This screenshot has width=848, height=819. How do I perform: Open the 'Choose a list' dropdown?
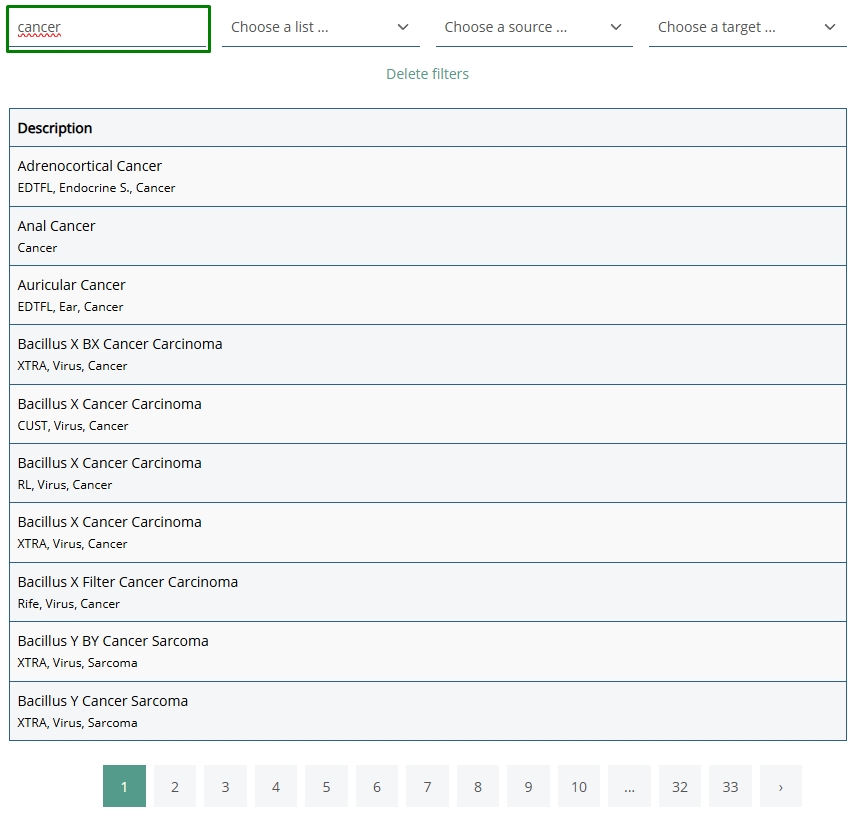click(x=320, y=27)
